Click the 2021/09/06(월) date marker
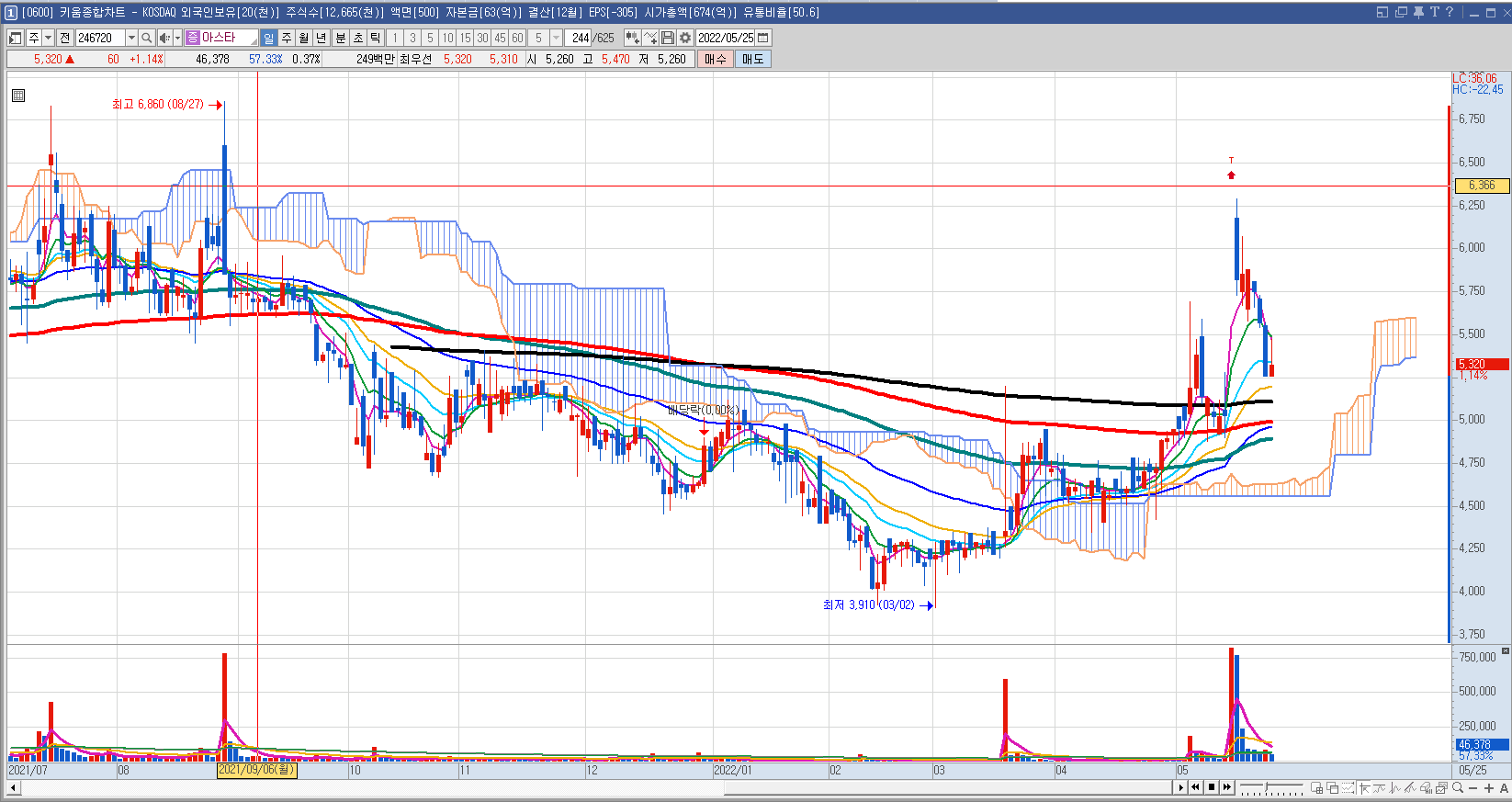 pos(256,770)
